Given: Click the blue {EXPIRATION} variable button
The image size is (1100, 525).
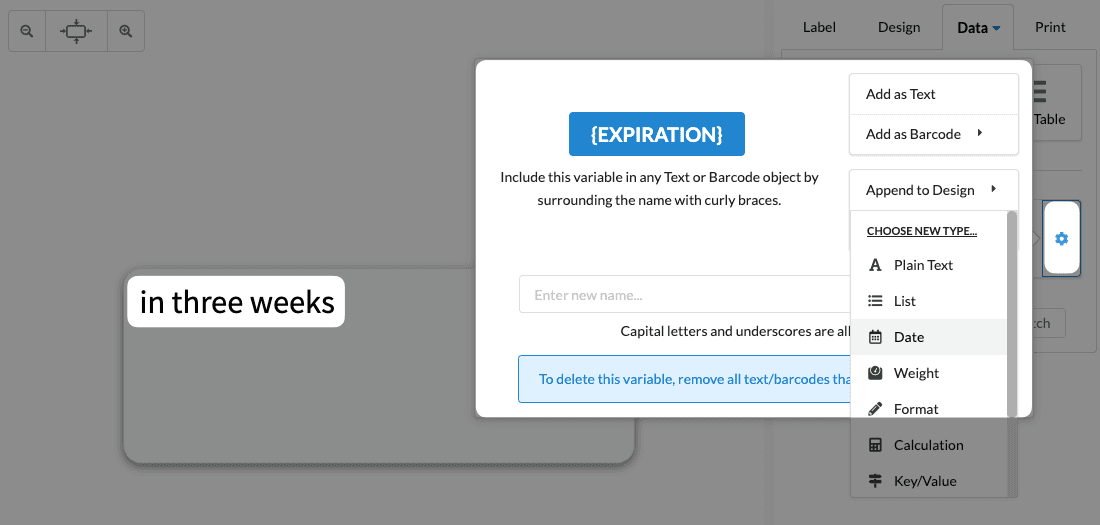Looking at the screenshot, I should pos(657,134).
